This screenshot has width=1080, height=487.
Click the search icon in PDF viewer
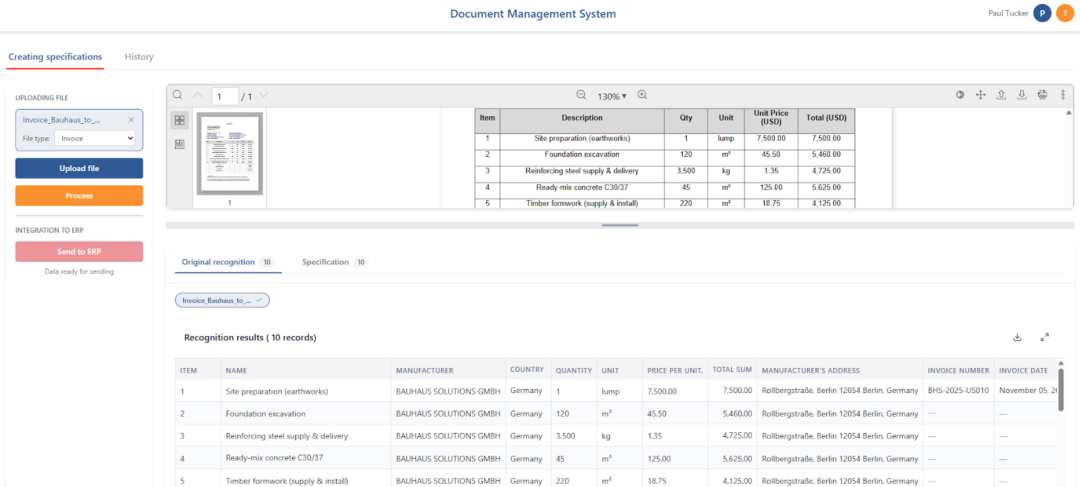(x=178, y=95)
